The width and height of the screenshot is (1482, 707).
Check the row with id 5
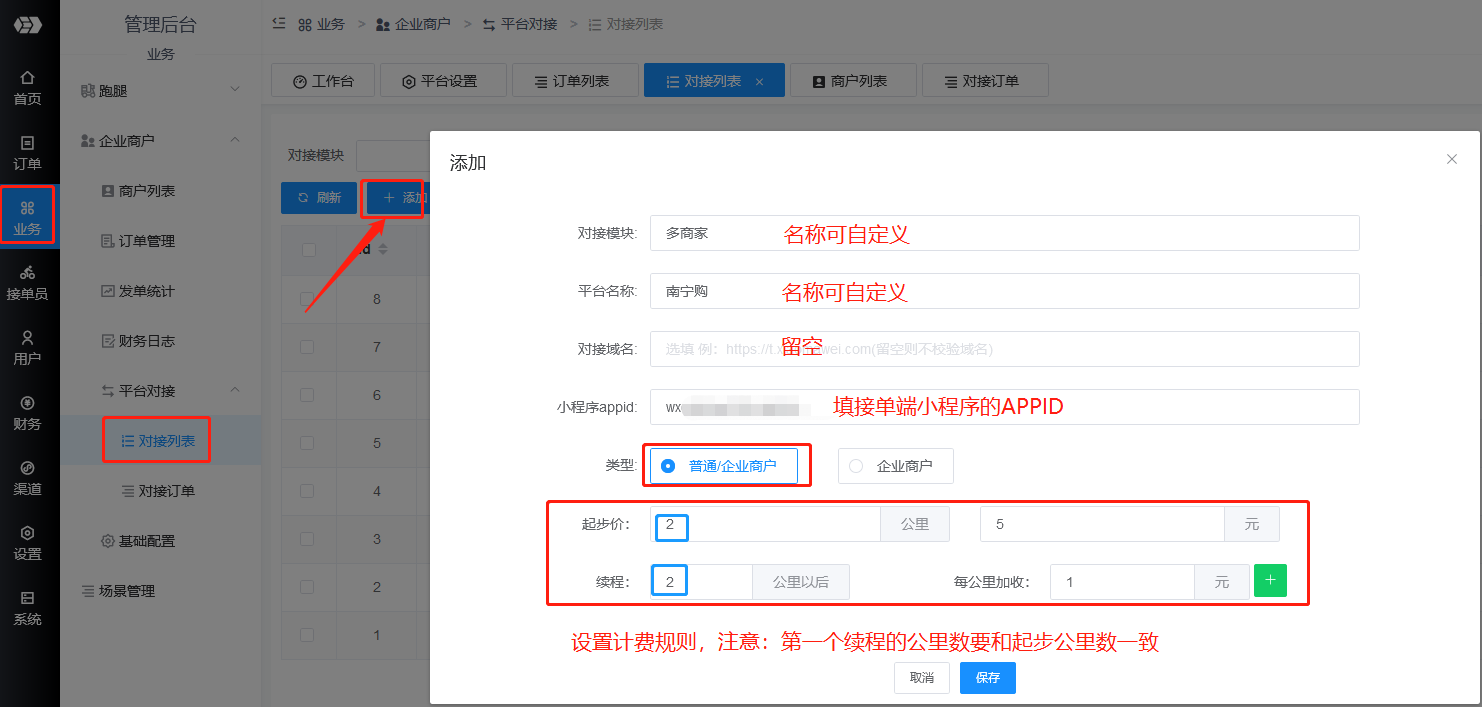pyautogui.click(x=308, y=443)
